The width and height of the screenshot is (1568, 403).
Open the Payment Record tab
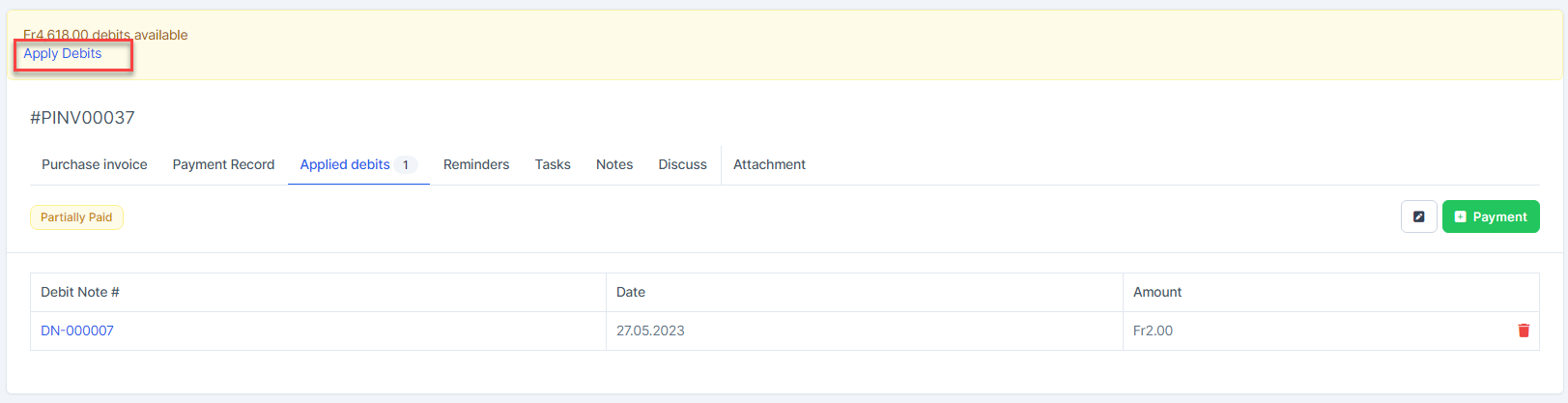[x=223, y=164]
